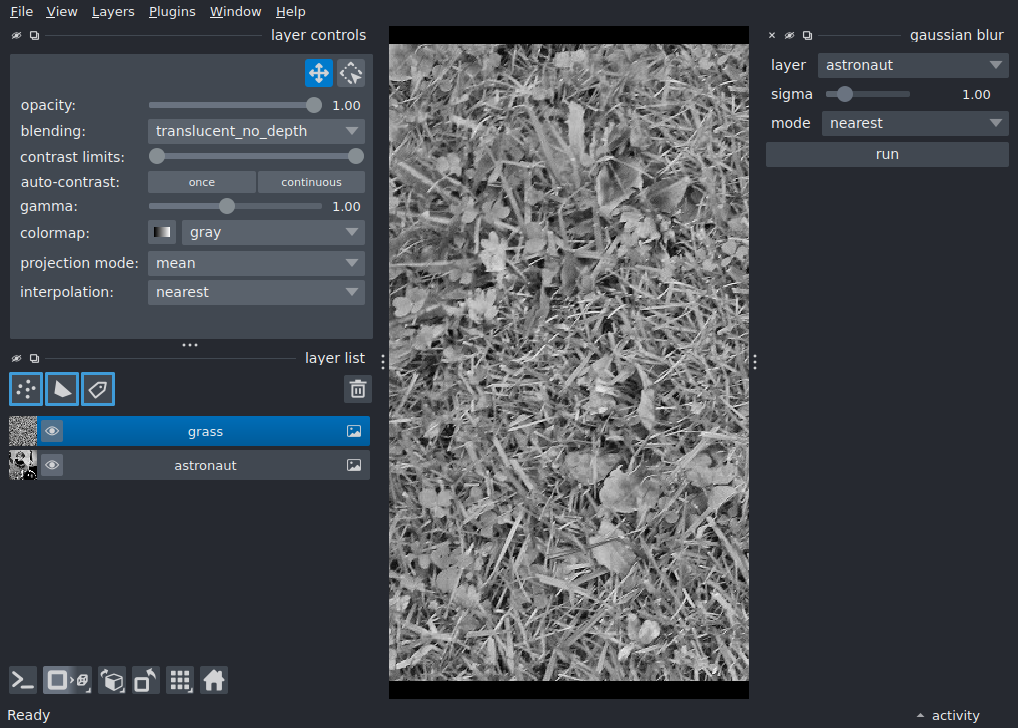Open the Layers menu
This screenshot has width=1018, height=728.
[x=113, y=12]
